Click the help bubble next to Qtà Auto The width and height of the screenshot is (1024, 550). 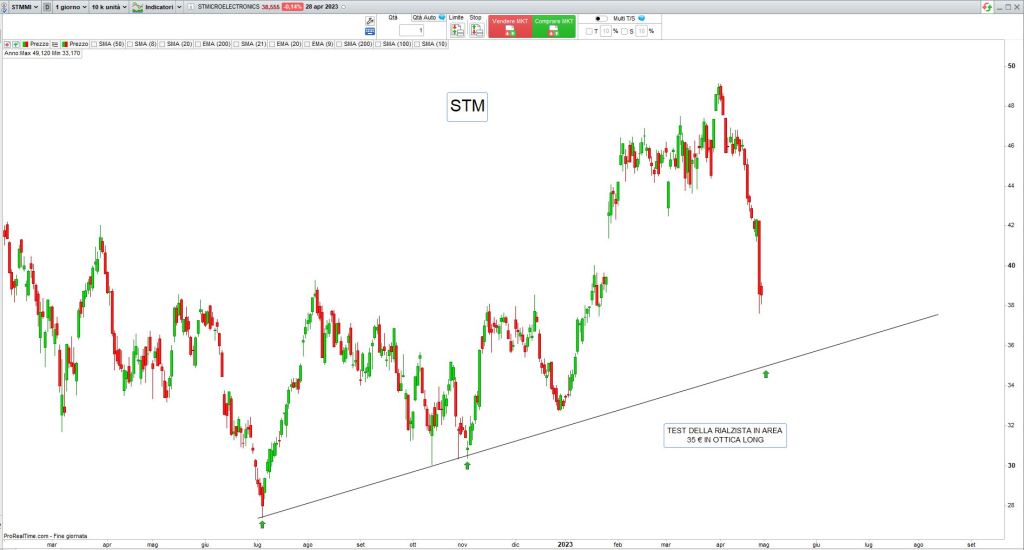[x=442, y=18]
